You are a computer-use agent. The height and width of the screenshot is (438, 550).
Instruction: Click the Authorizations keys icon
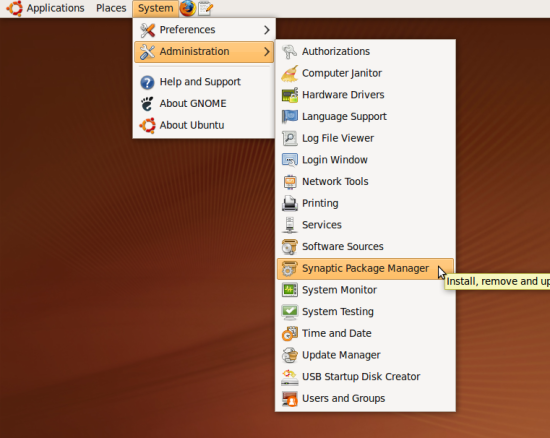tap(290, 52)
